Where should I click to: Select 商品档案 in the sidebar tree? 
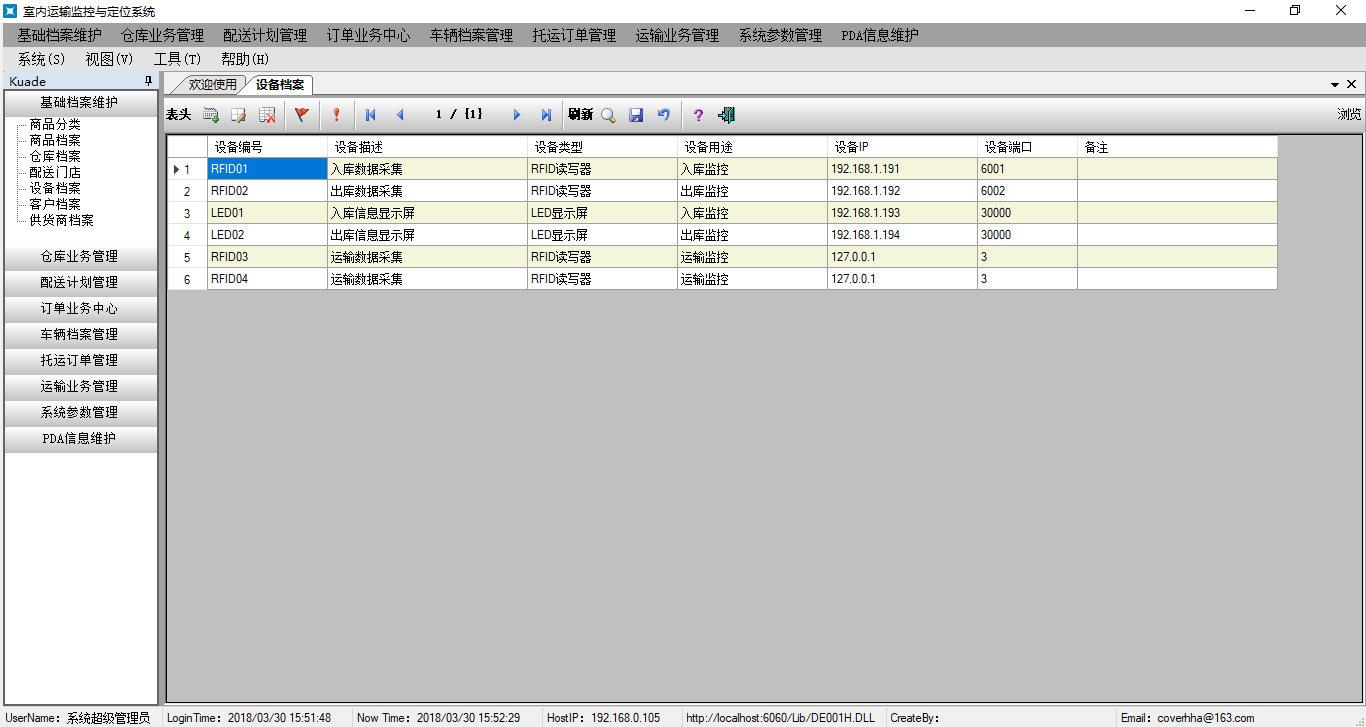pyautogui.click(x=55, y=140)
